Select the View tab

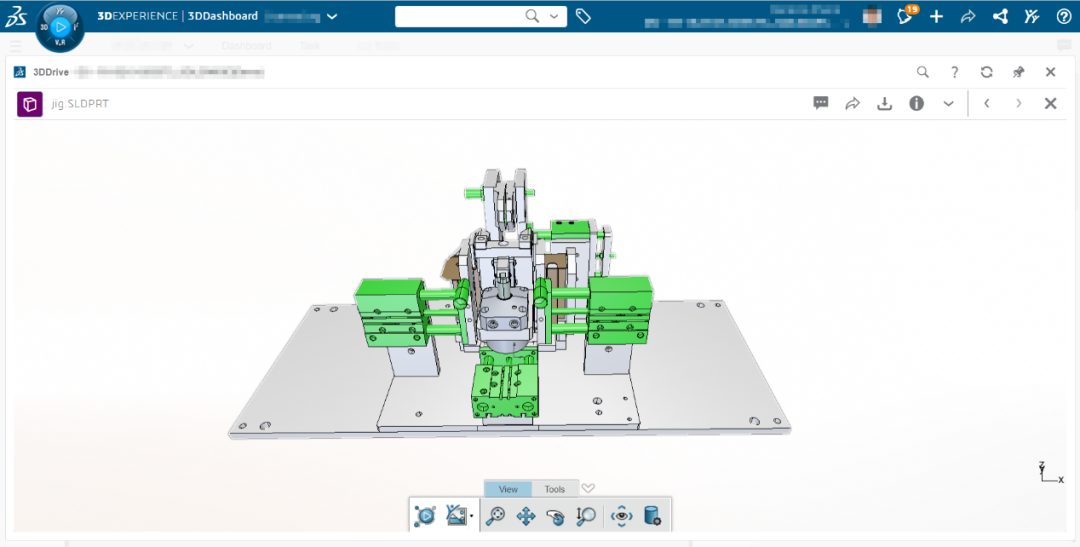tap(508, 489)
